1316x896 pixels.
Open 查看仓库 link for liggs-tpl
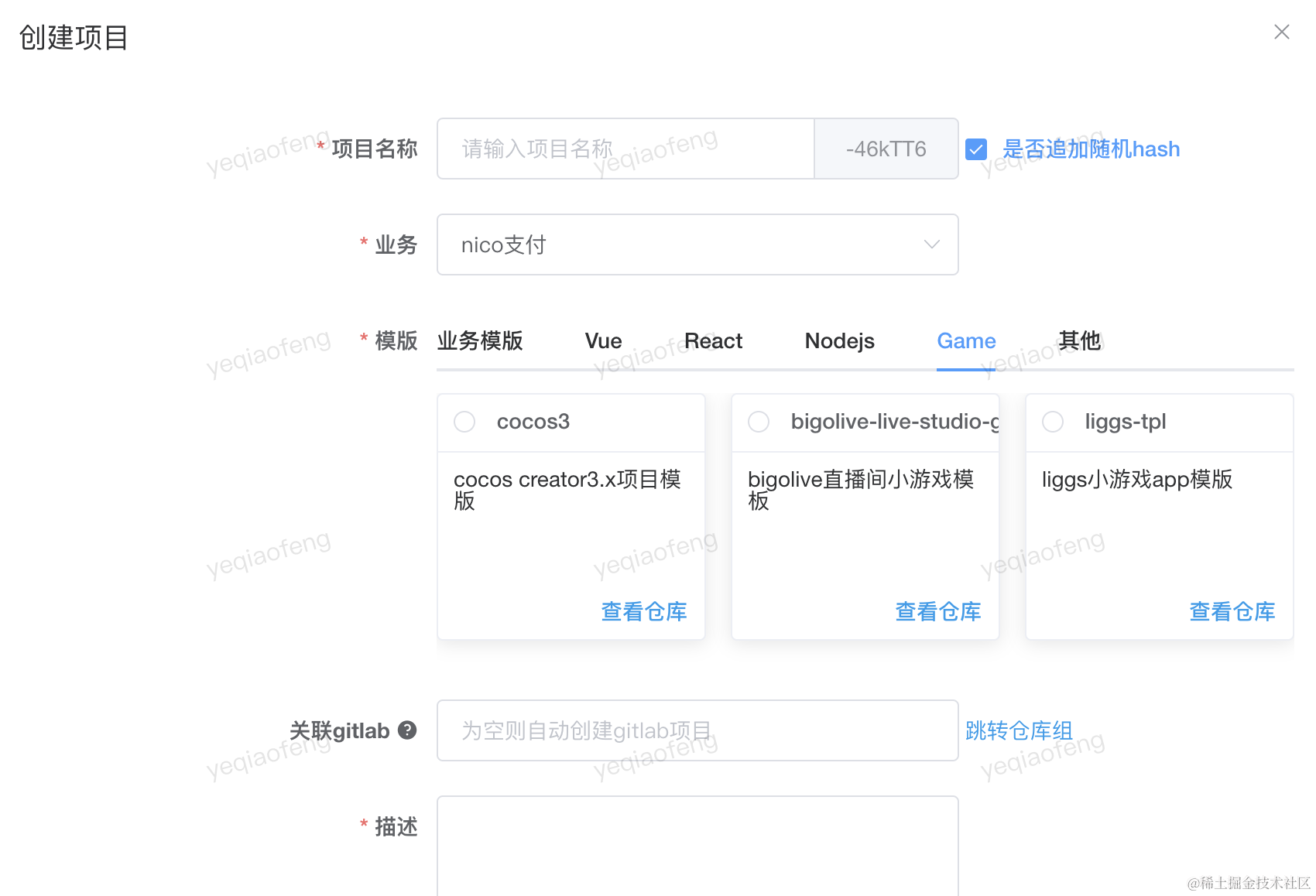point(1232,611)
